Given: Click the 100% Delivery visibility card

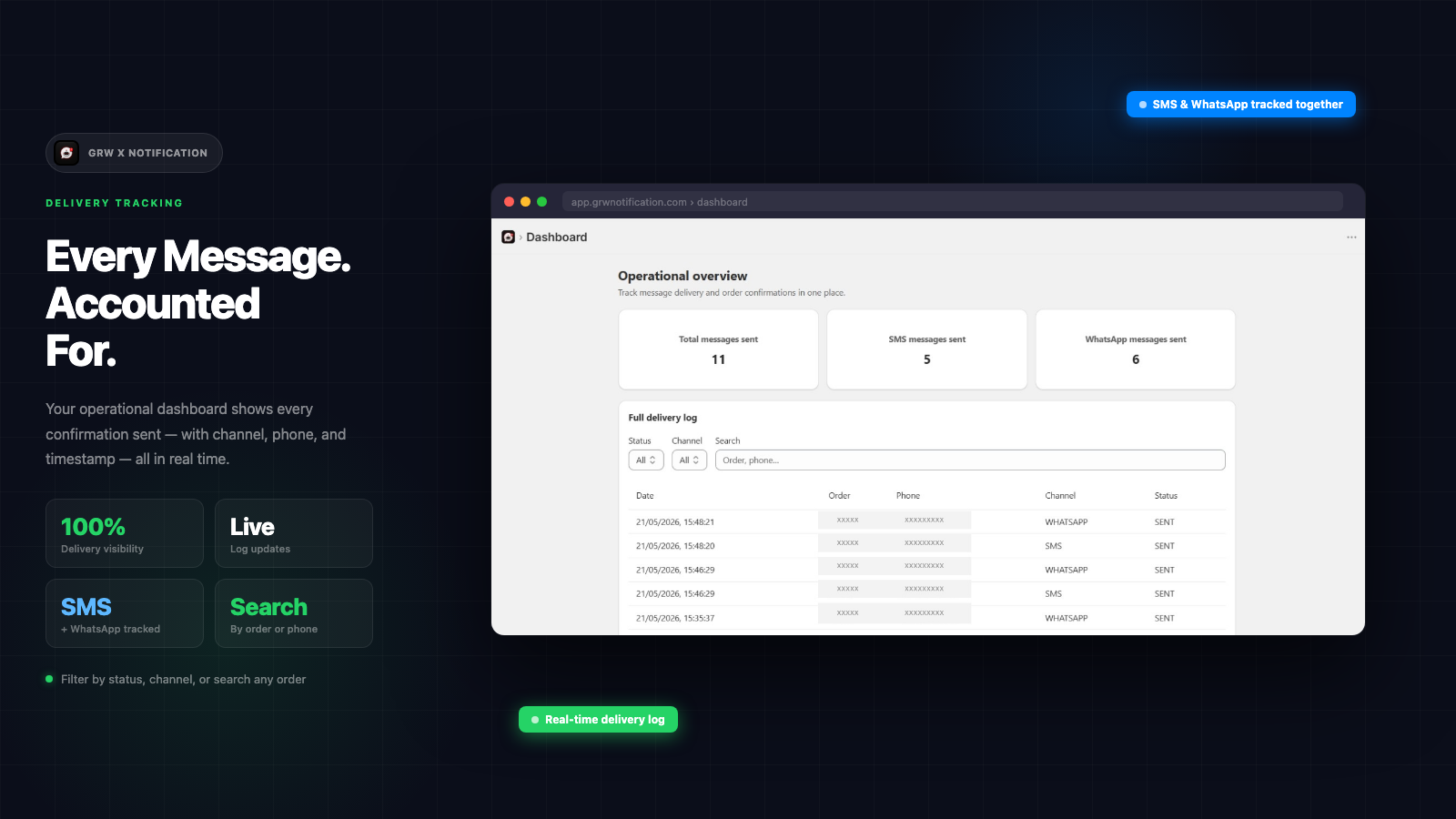Looking at the screenshot, I should click(125, 533).
